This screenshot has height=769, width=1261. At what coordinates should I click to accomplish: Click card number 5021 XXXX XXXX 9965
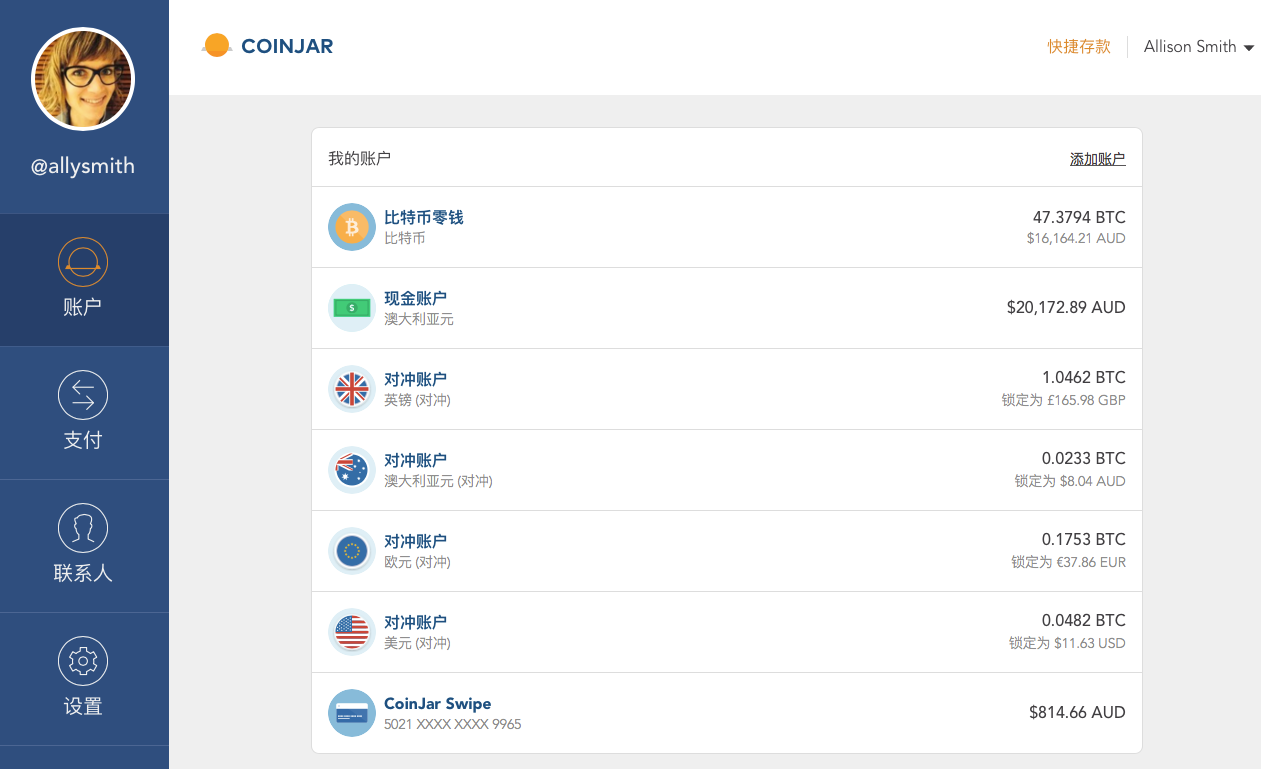point(453,724)
